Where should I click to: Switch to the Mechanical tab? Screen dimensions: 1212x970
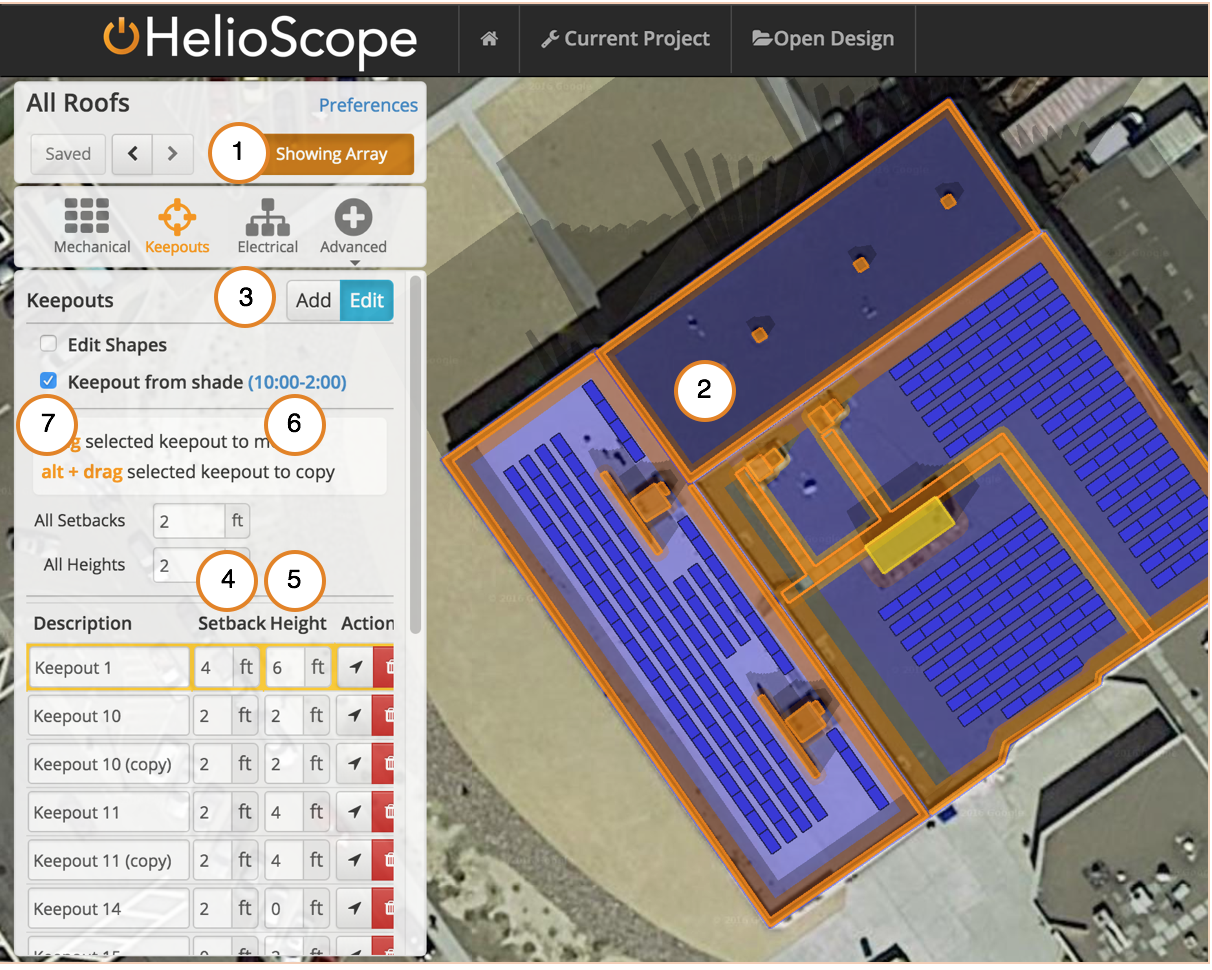click(92, 226)
